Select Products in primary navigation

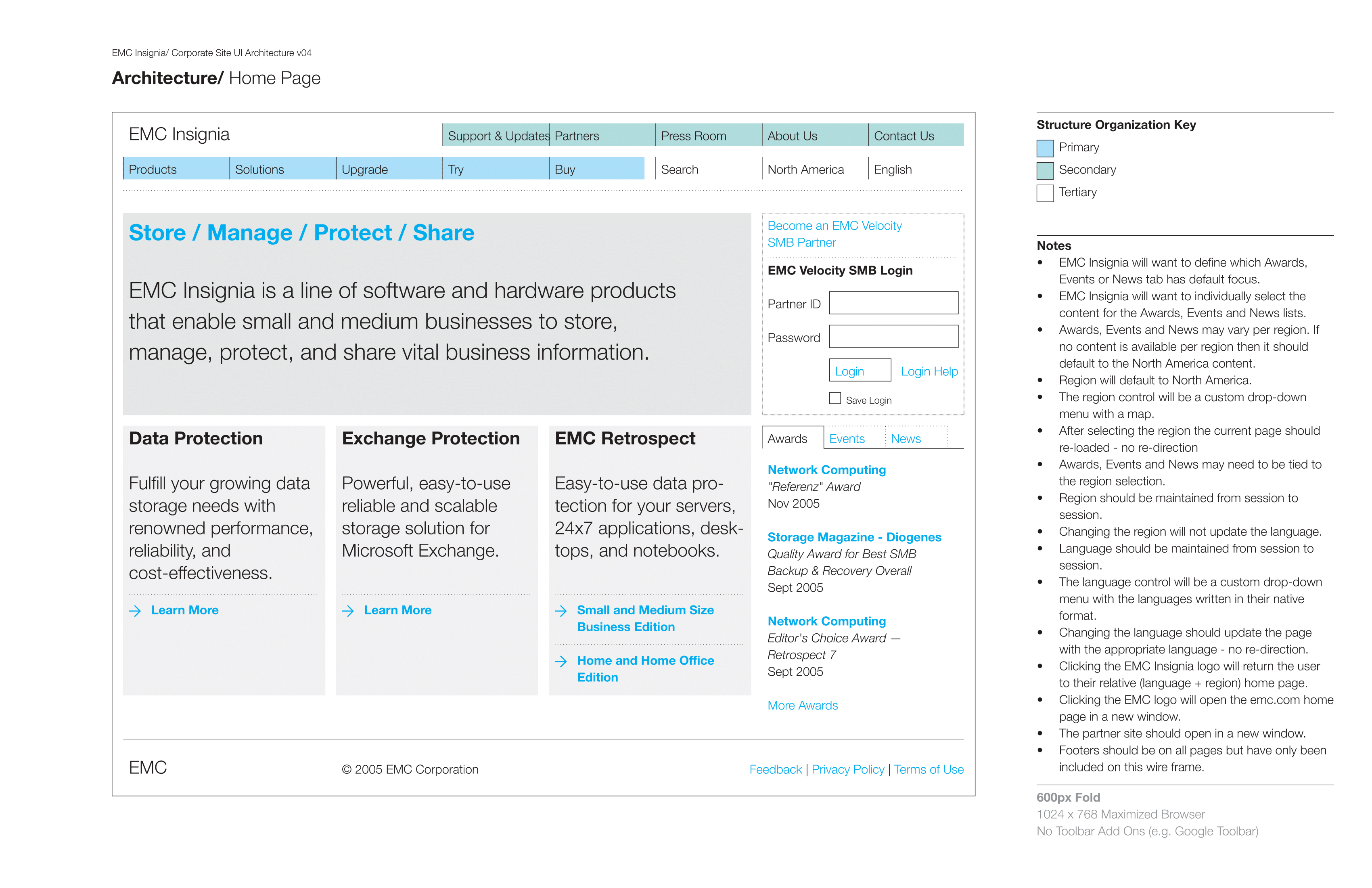(176, 168)
